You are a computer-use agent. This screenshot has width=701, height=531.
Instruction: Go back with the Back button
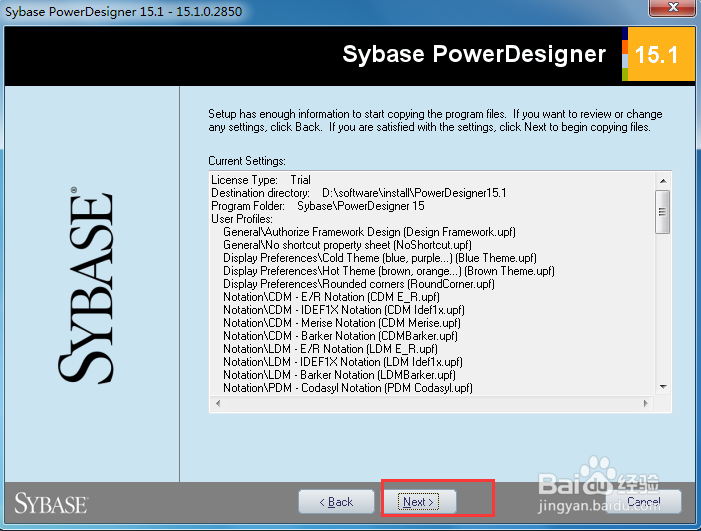pos(336,502)
